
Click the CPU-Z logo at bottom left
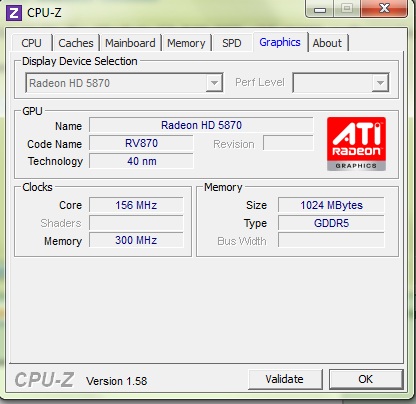click(x=44, y=380)
